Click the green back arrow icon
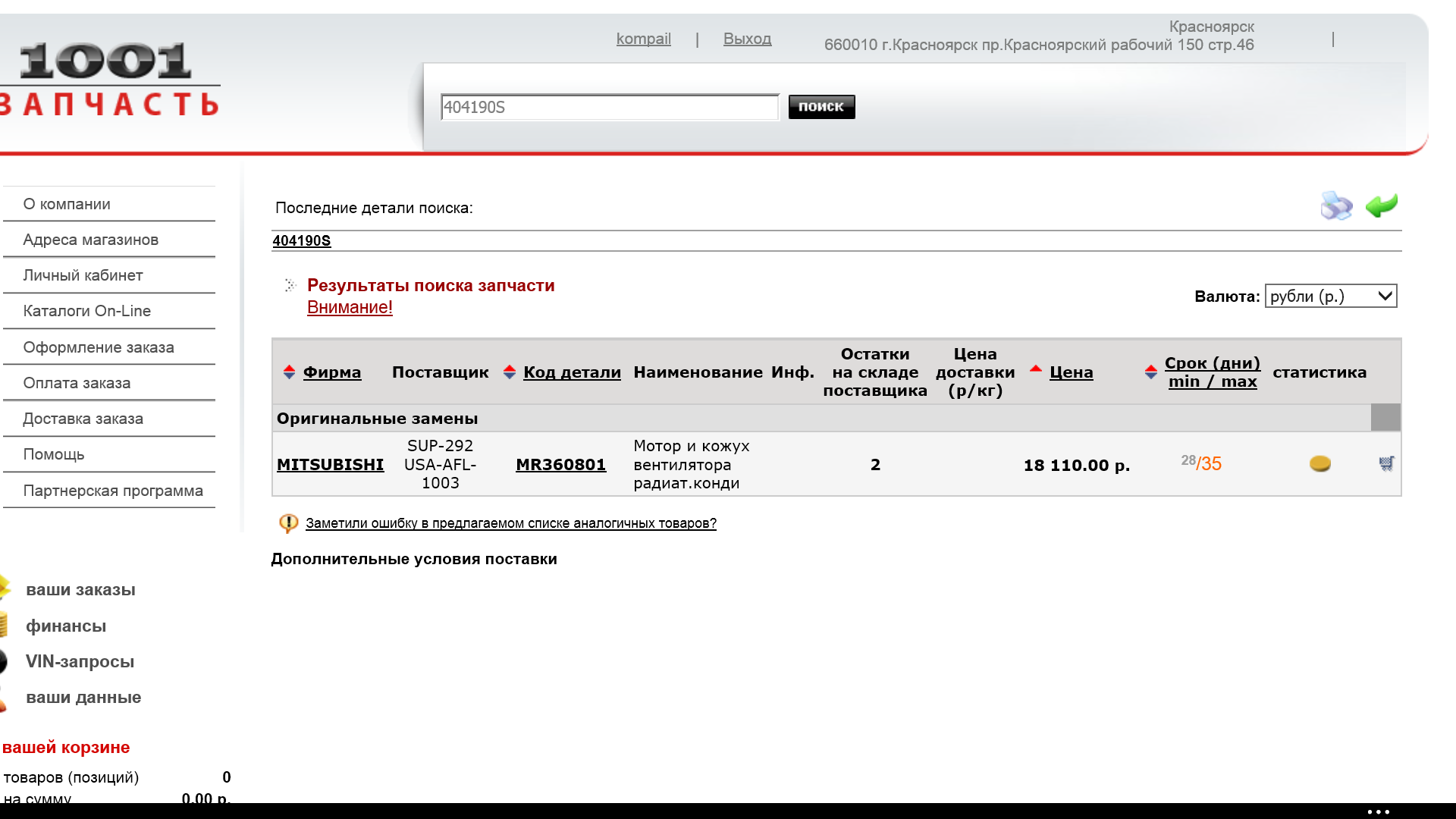Viewport: 1456px width, 819px height. pyautogui.click(x=1382, y=205)
